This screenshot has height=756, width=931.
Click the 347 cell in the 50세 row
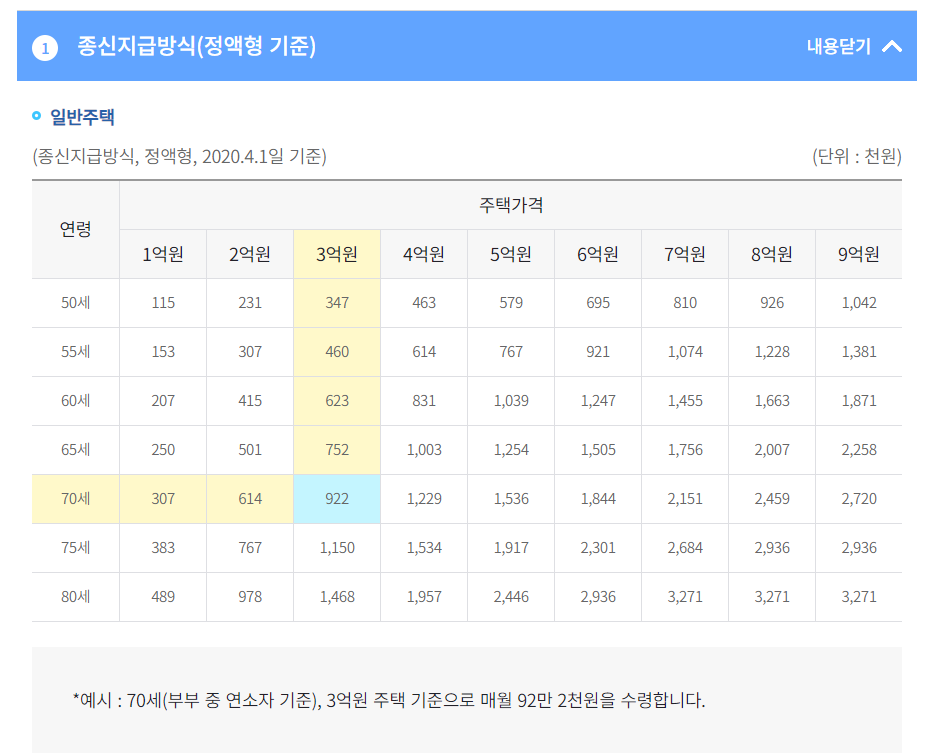coord(337,303)
